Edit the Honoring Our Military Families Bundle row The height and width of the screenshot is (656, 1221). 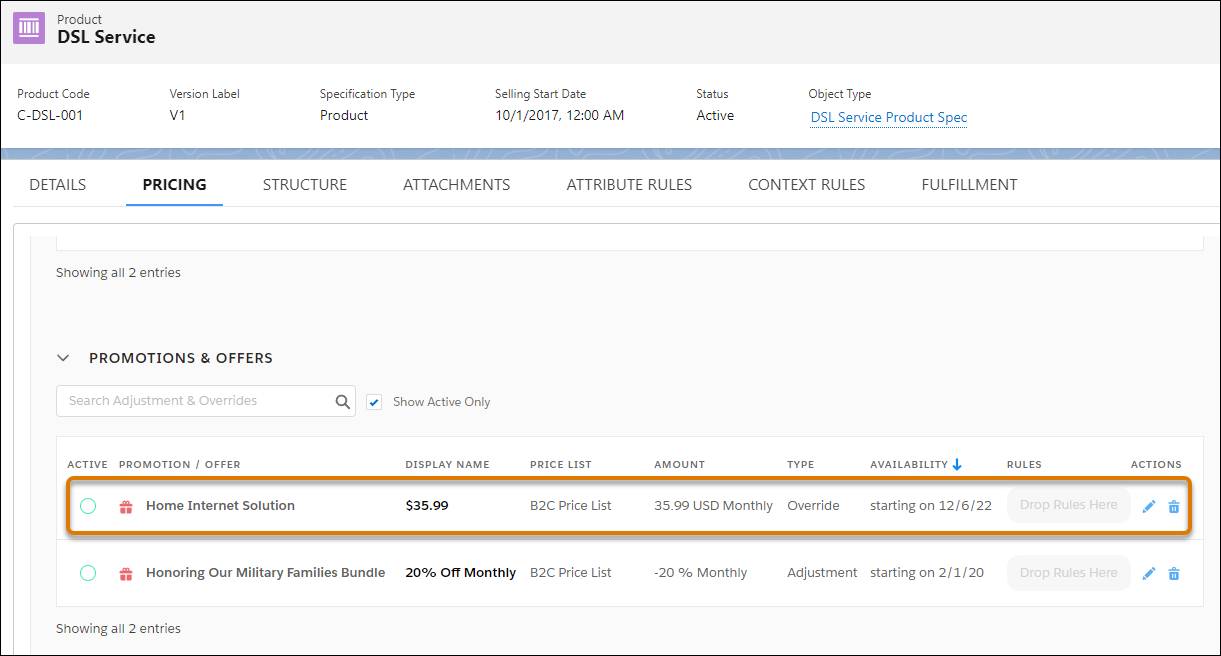[x=1148, y=574]
